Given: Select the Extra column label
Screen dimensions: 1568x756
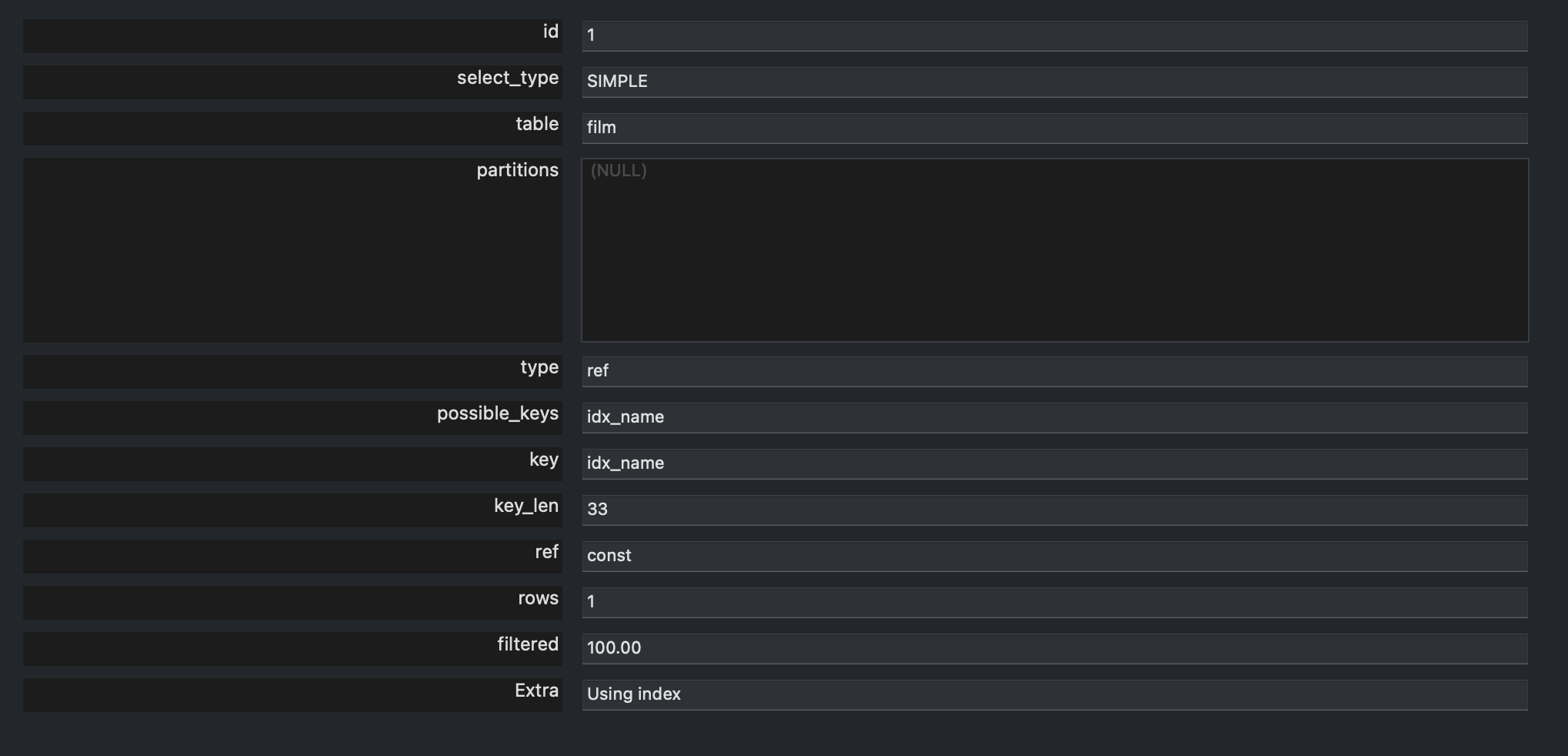Looking at the screenshot, I should pos(536,691).
